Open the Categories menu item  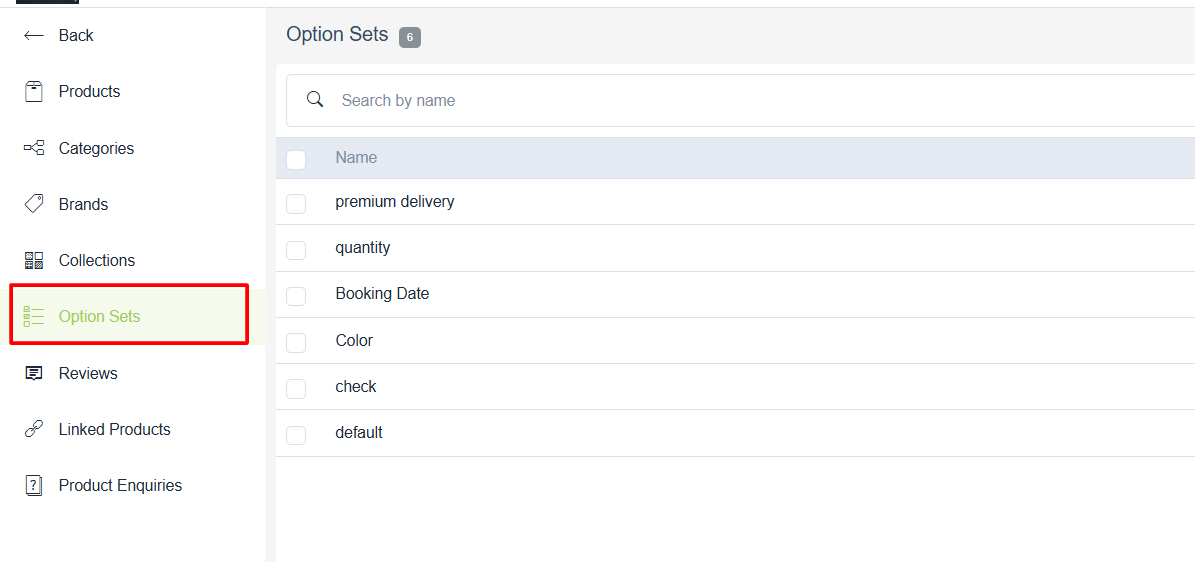pyautogui.click(x=96, y=148)
